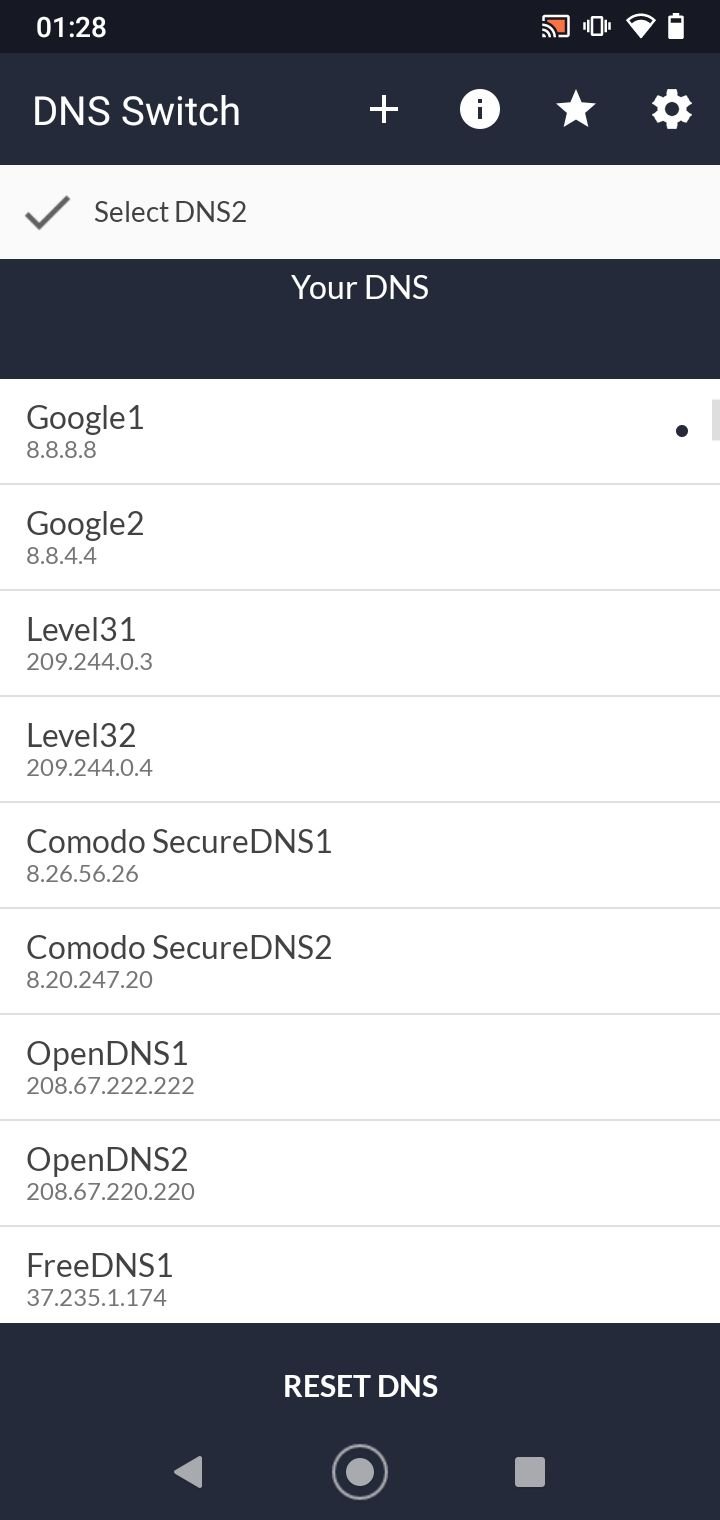720x1520 pixels.
Task: Pick OpenDNS2 from the DNS list
Action: (360, 1173)
